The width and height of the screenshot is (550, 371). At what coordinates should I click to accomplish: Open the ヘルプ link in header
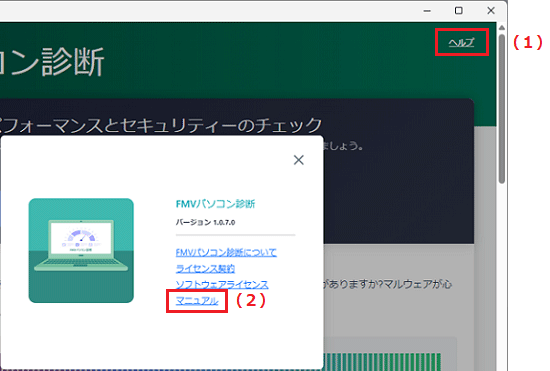(461, 43)
